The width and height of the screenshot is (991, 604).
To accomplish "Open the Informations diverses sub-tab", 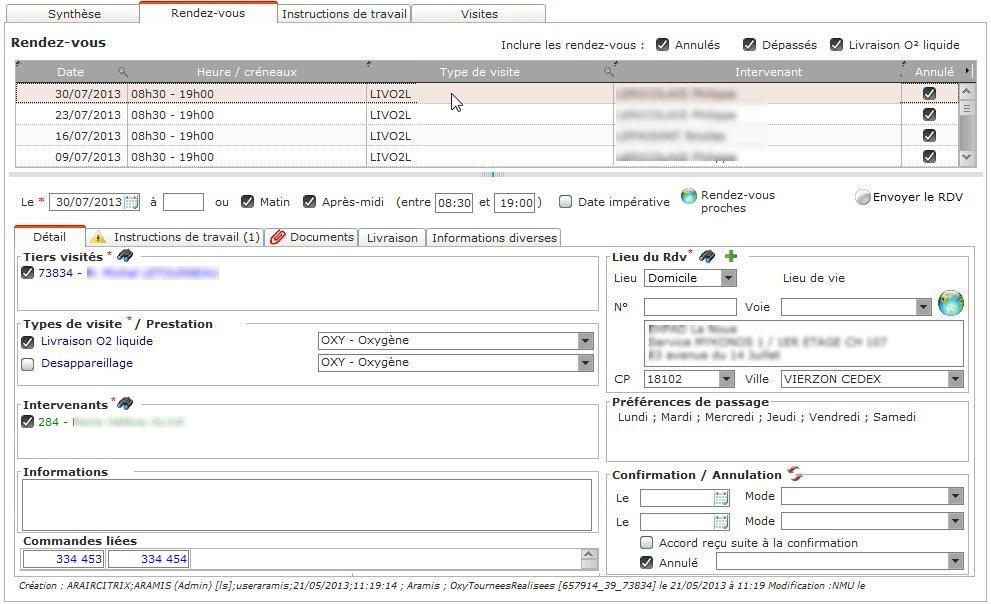I will [x=494, y=238].
